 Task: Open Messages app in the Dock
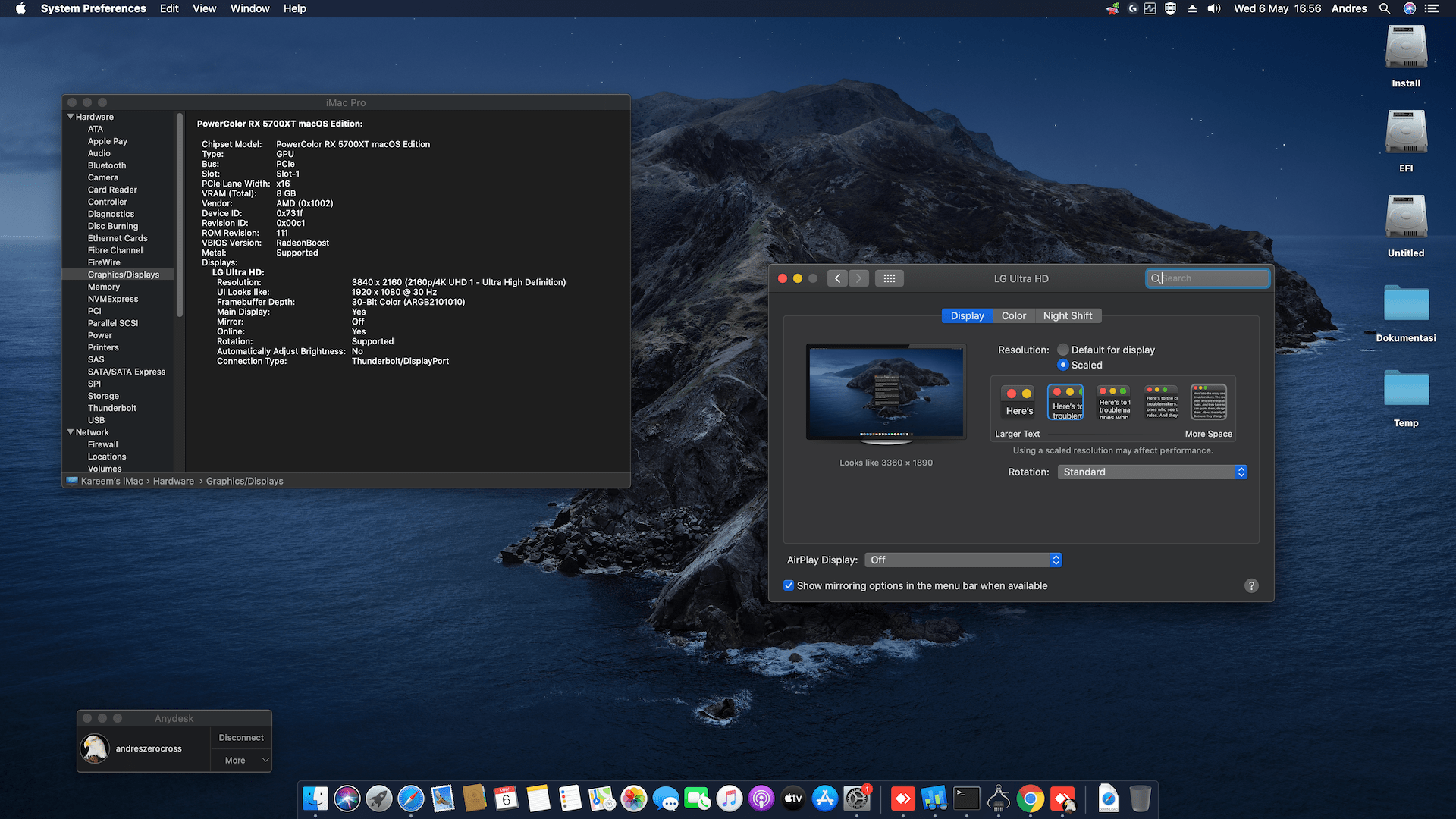pos(666,799)
